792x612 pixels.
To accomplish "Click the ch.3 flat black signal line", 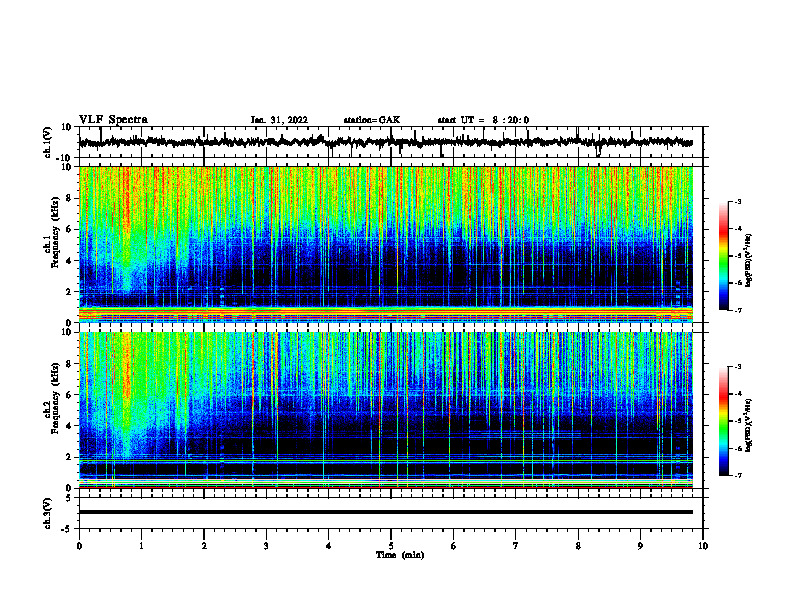I will click(385, 512).
